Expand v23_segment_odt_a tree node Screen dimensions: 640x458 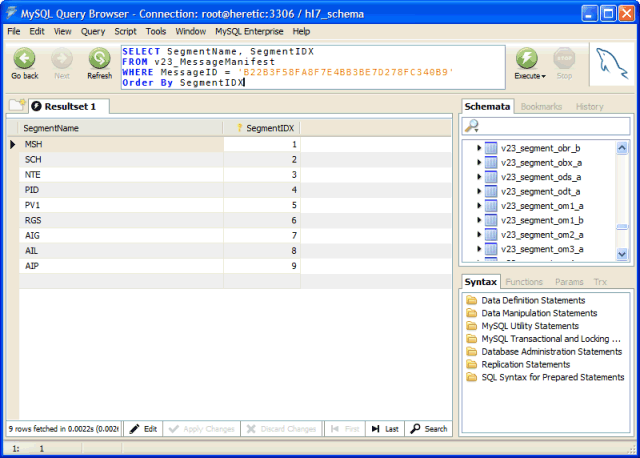(479, 191)
